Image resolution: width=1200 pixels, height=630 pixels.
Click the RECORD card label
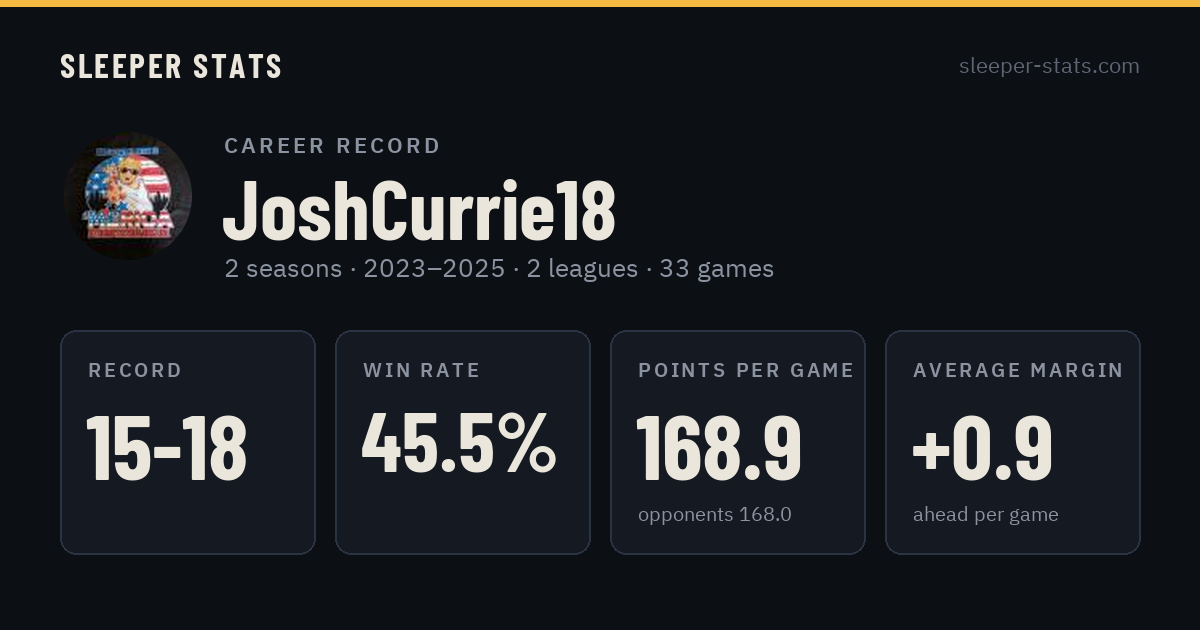(x=135, y=370)
